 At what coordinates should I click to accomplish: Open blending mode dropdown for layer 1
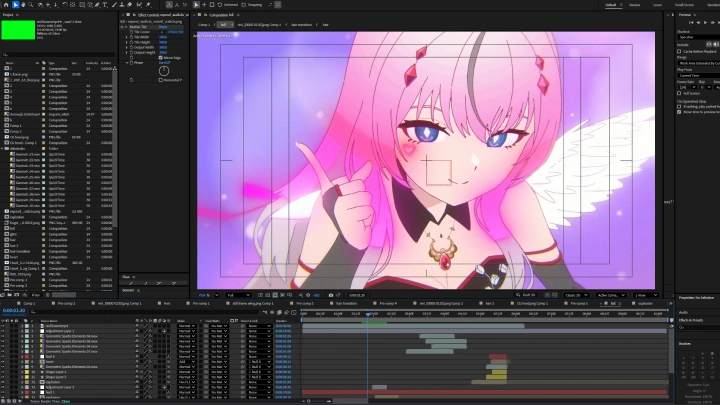pyautogui.click(x=186, y=326)
